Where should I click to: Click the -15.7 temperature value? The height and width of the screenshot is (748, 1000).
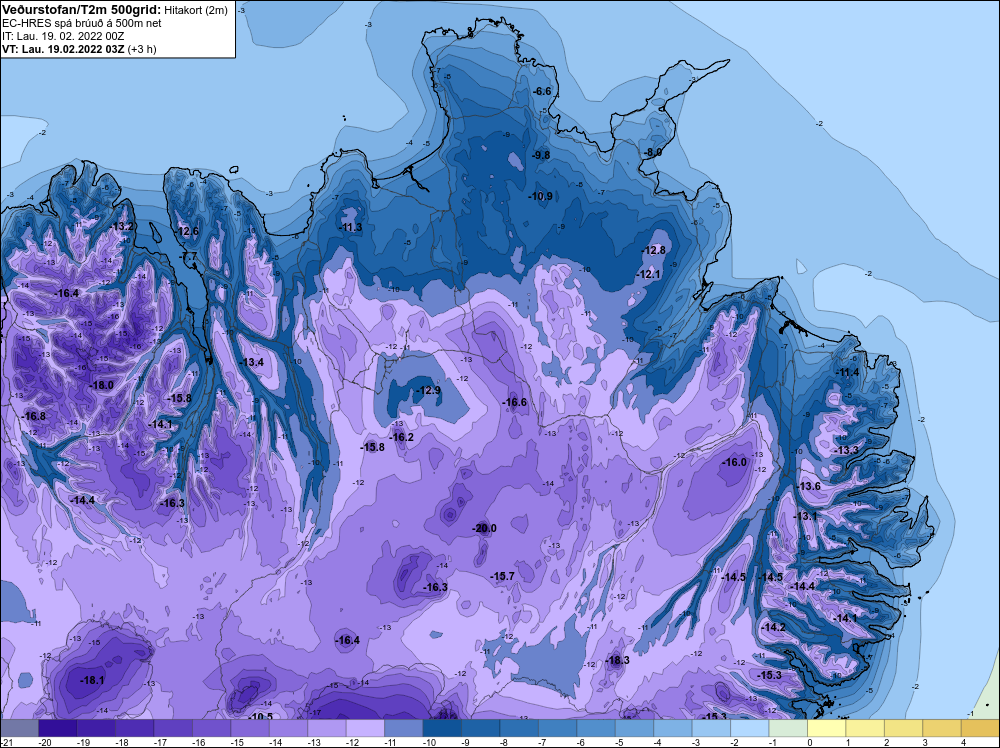[x=502, y=576]
